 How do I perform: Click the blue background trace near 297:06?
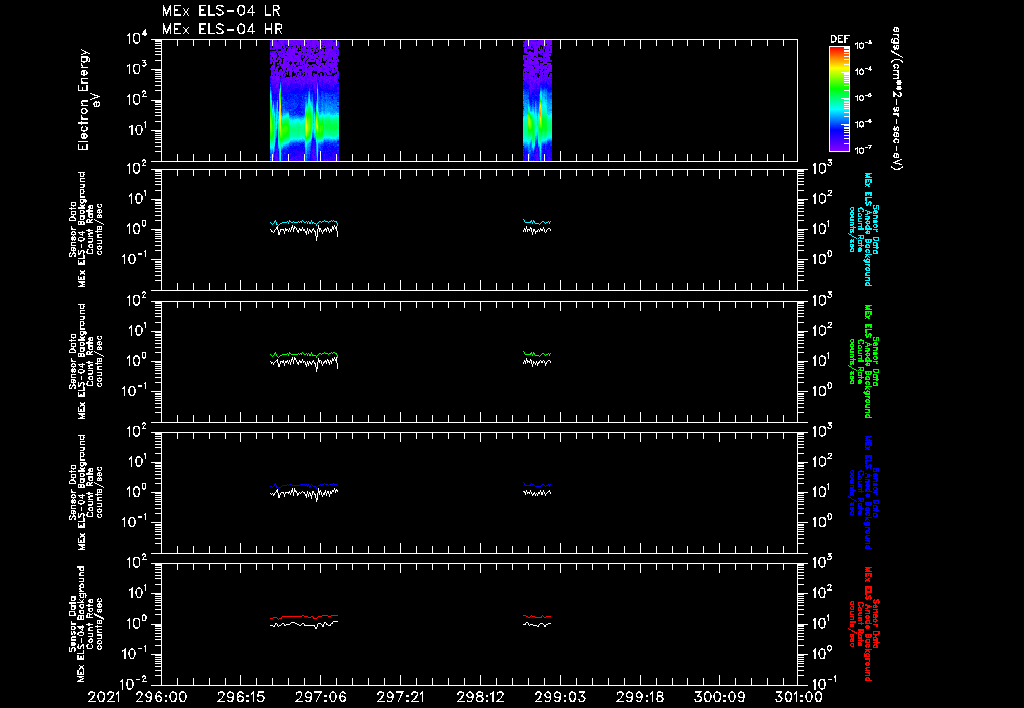(x=304, y=485)
